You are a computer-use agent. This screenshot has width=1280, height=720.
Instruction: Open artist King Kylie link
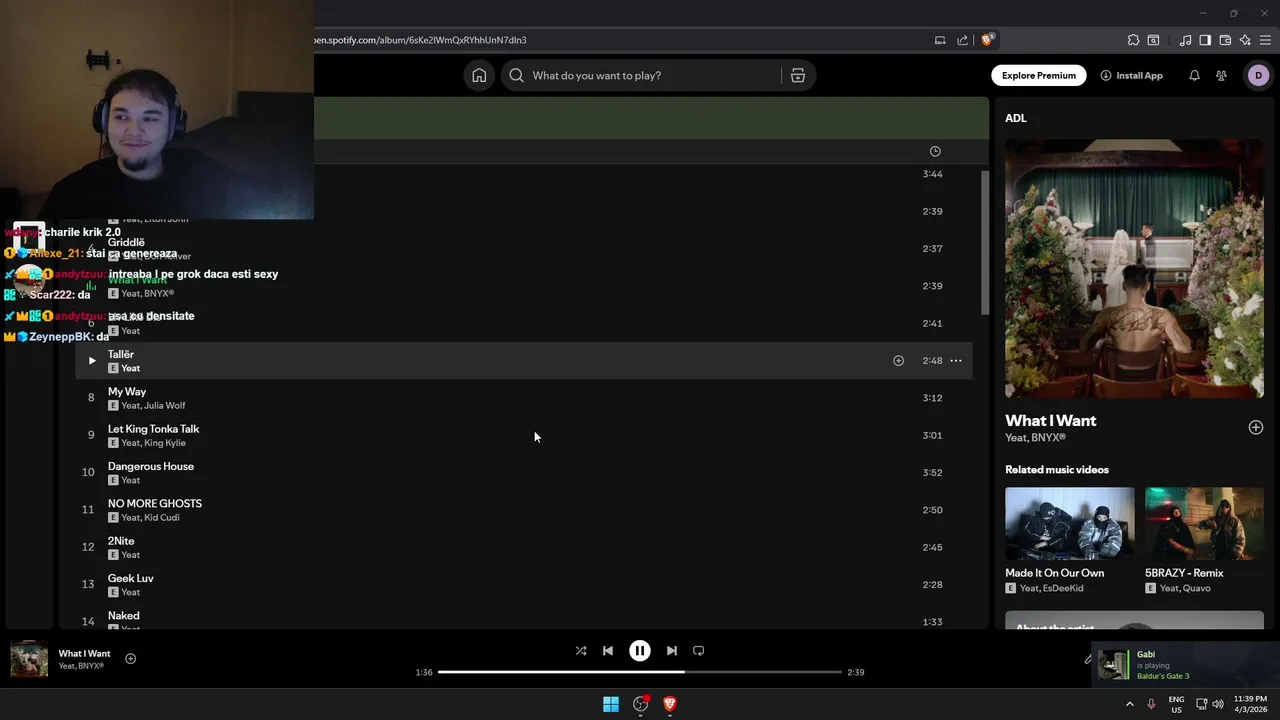165,443
